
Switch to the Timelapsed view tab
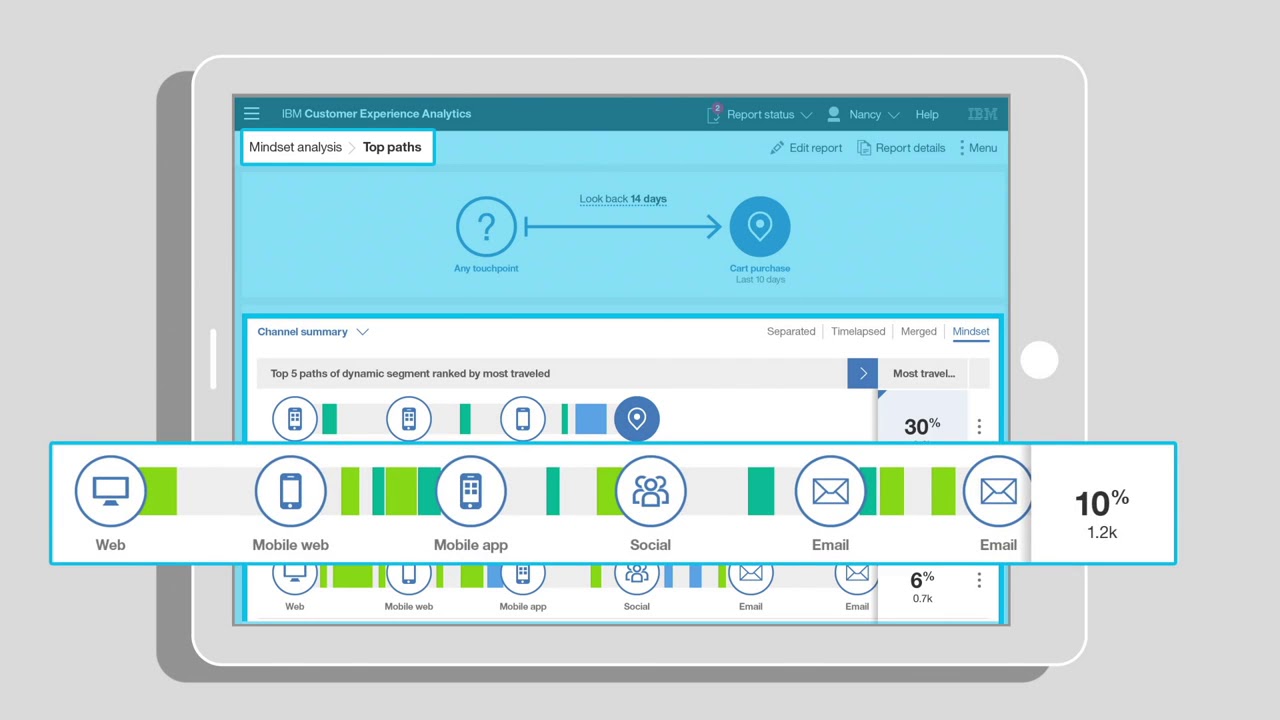(858, 332)
